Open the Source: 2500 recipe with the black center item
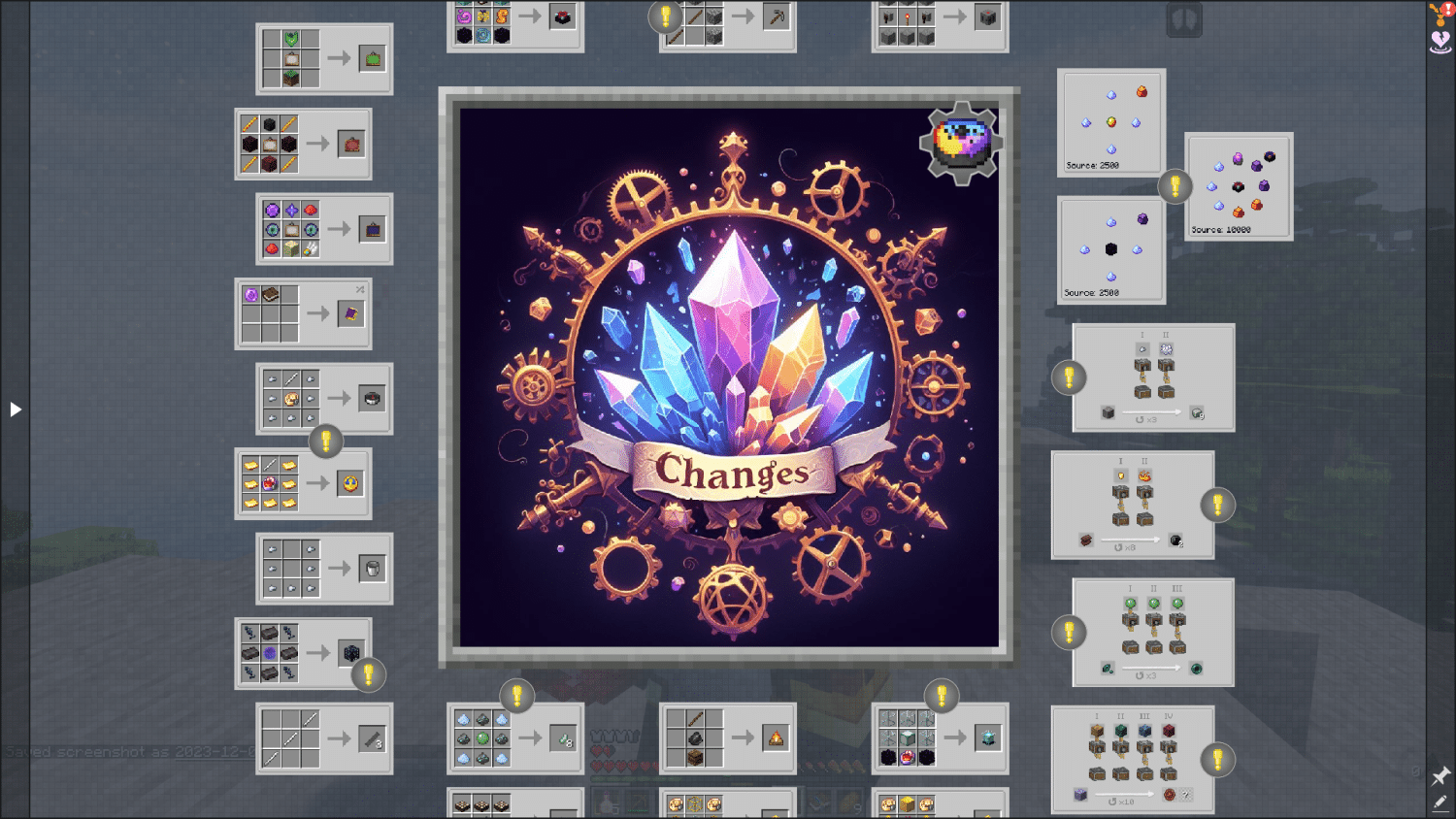This screenshot has width=1456, height=819. (1110, 250)
